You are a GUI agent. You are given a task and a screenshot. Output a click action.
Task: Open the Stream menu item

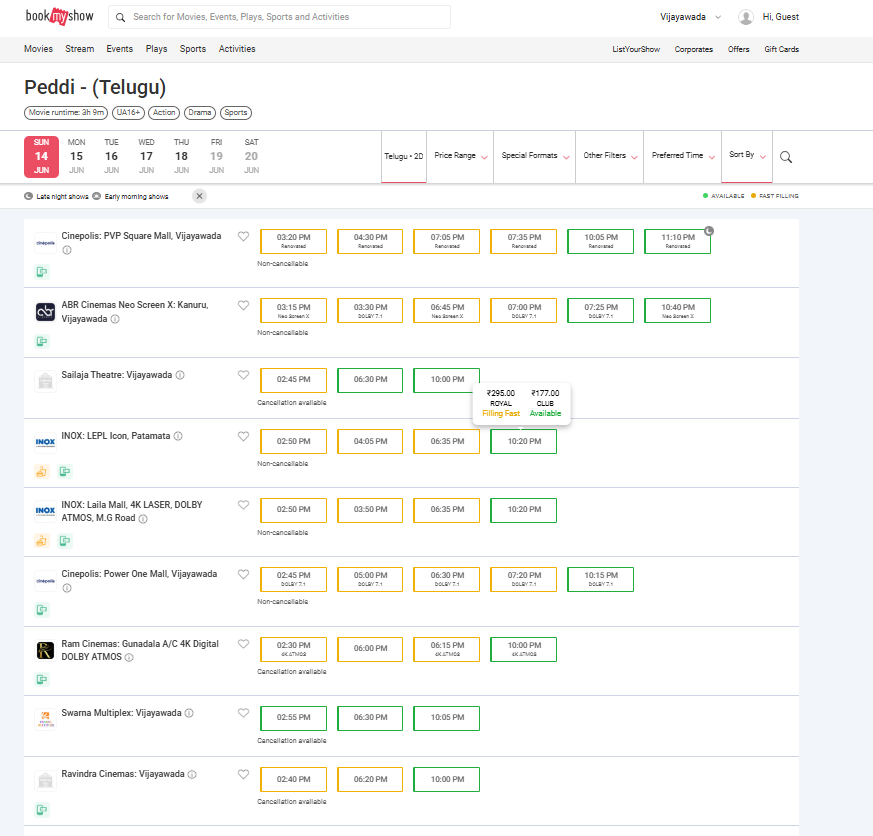pyautogui.click(x=80, y=49)
